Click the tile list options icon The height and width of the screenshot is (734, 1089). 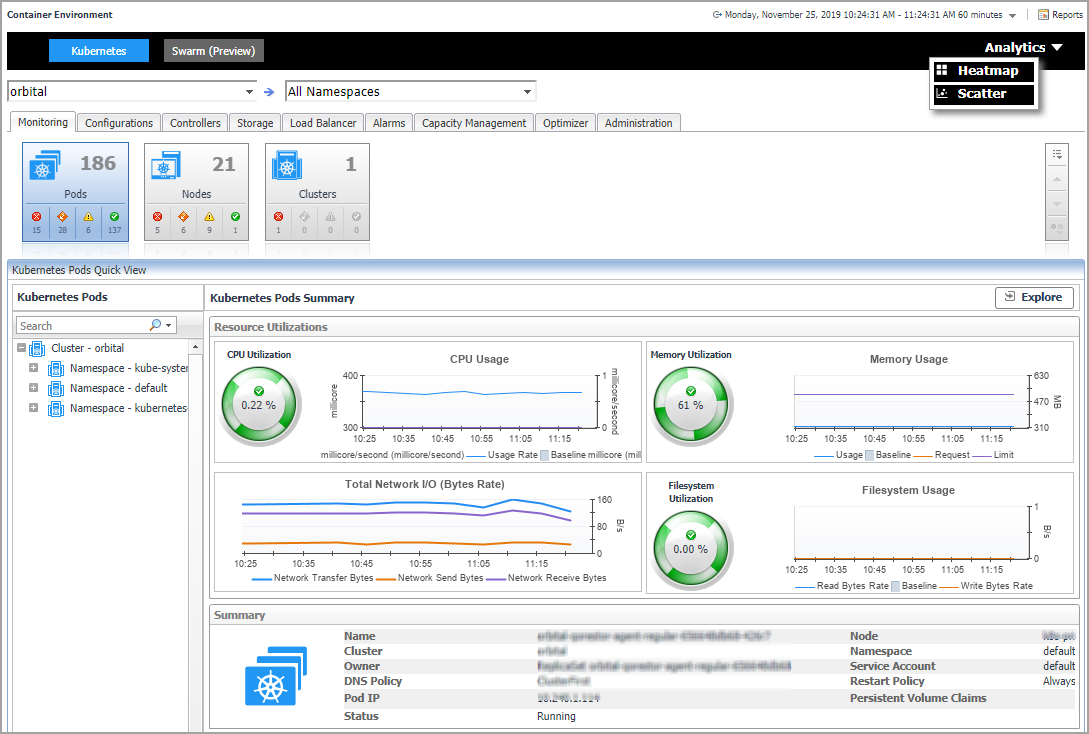1056,154
